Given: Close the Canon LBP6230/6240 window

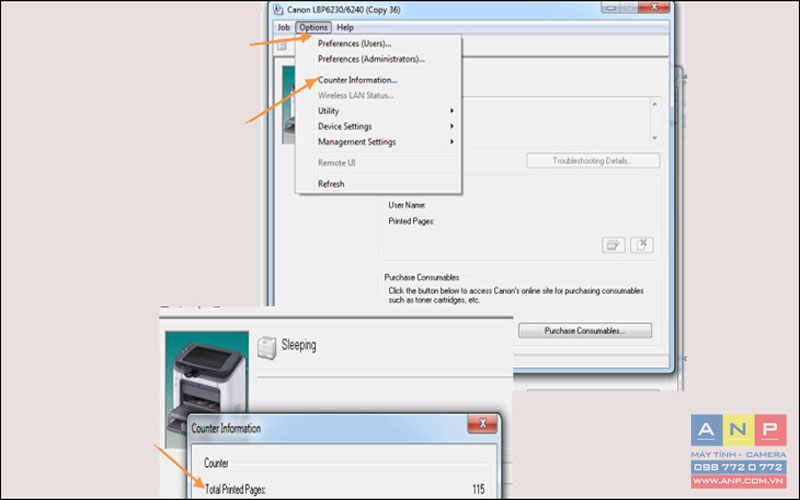Looking at the screenshot, I should (x=654, y=7).
